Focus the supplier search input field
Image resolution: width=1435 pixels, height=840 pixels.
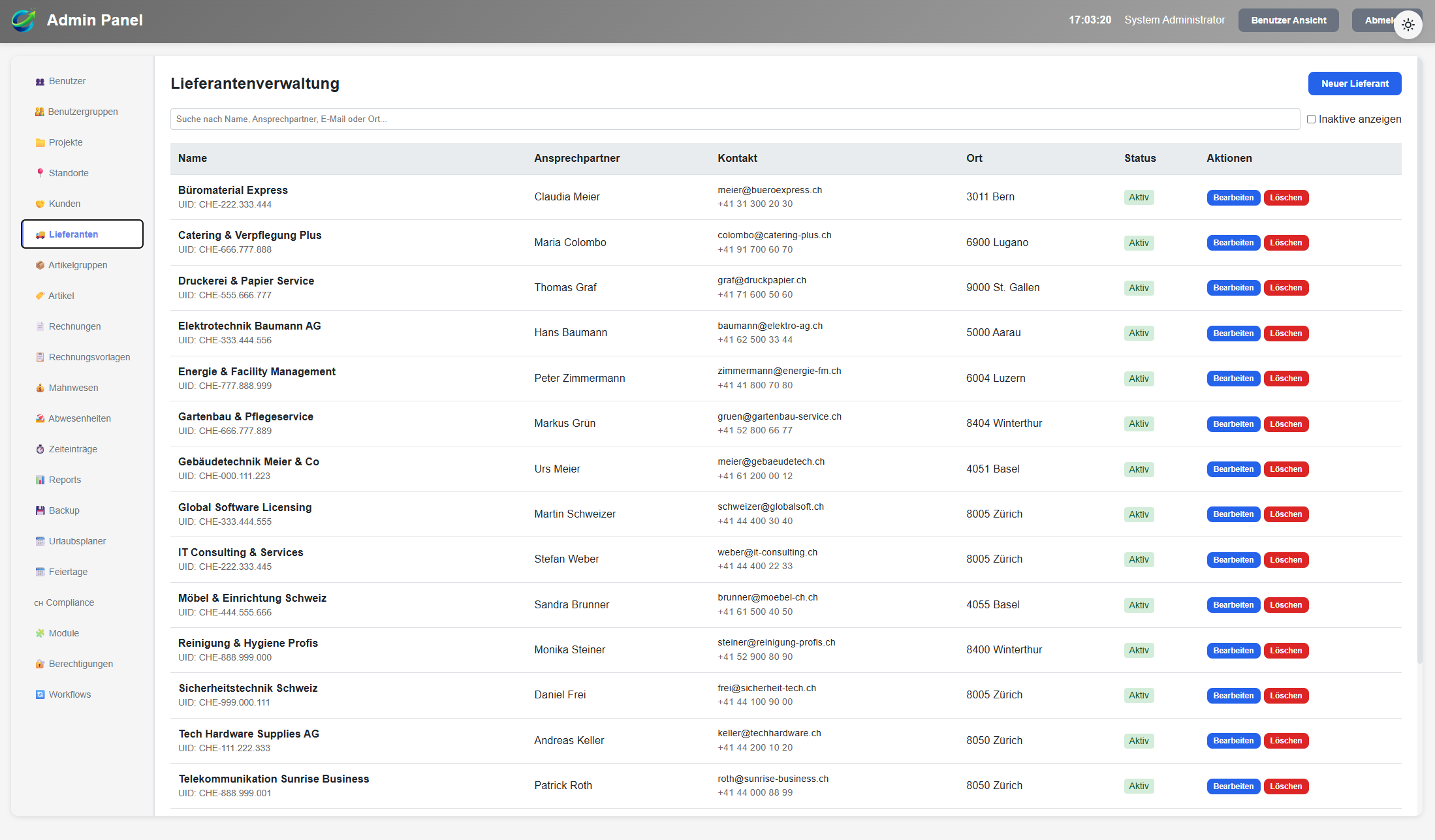734,119
